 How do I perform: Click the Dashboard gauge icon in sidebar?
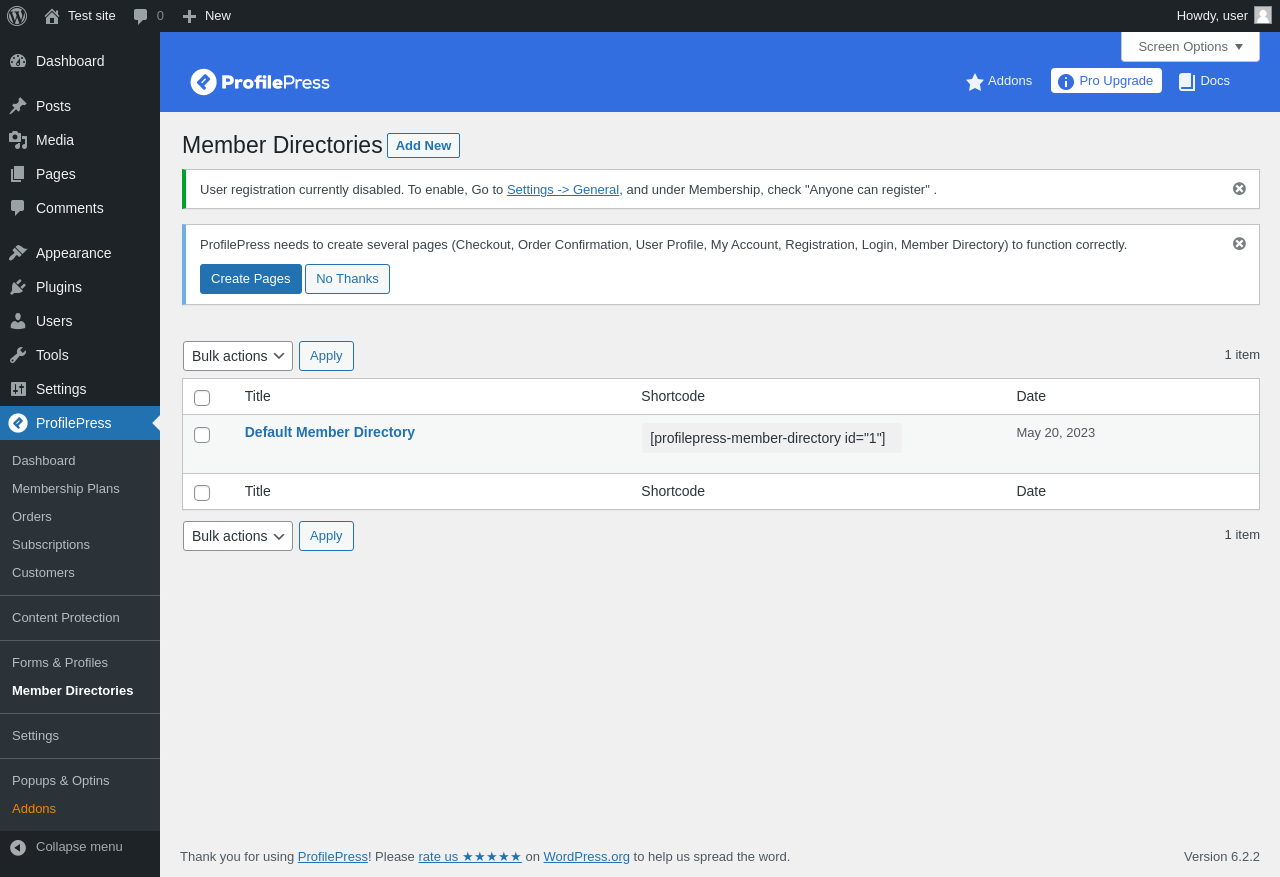coord(18,61)
